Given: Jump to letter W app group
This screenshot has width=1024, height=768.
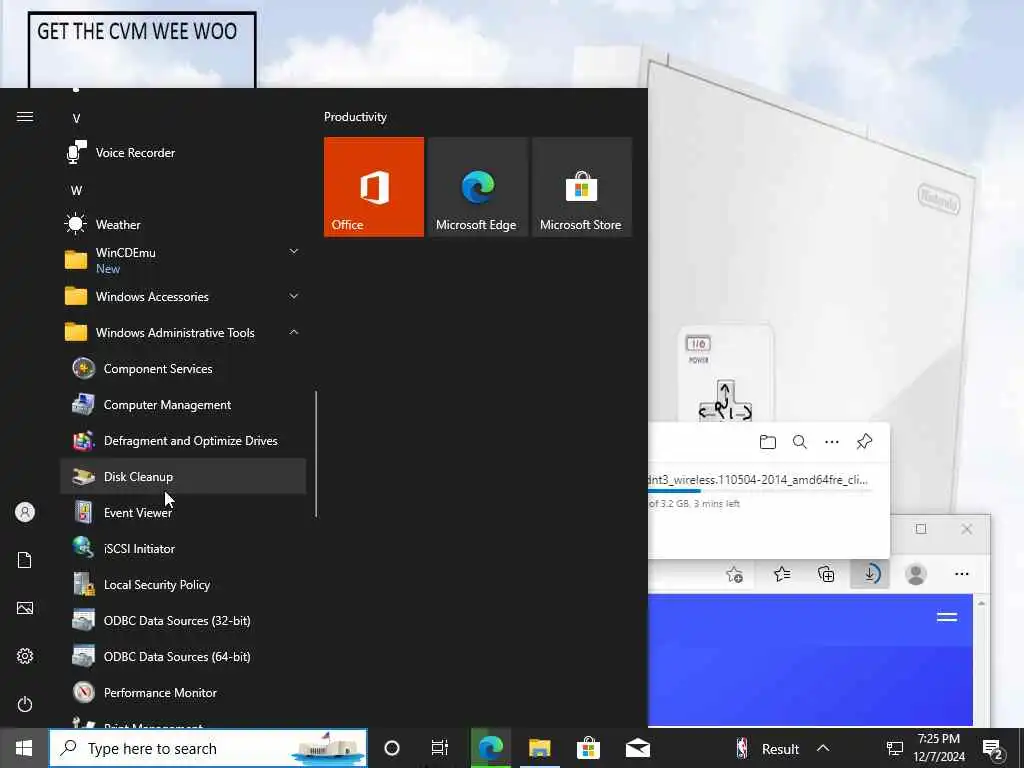Looking at the screenshot, I should tap(76, 191).
